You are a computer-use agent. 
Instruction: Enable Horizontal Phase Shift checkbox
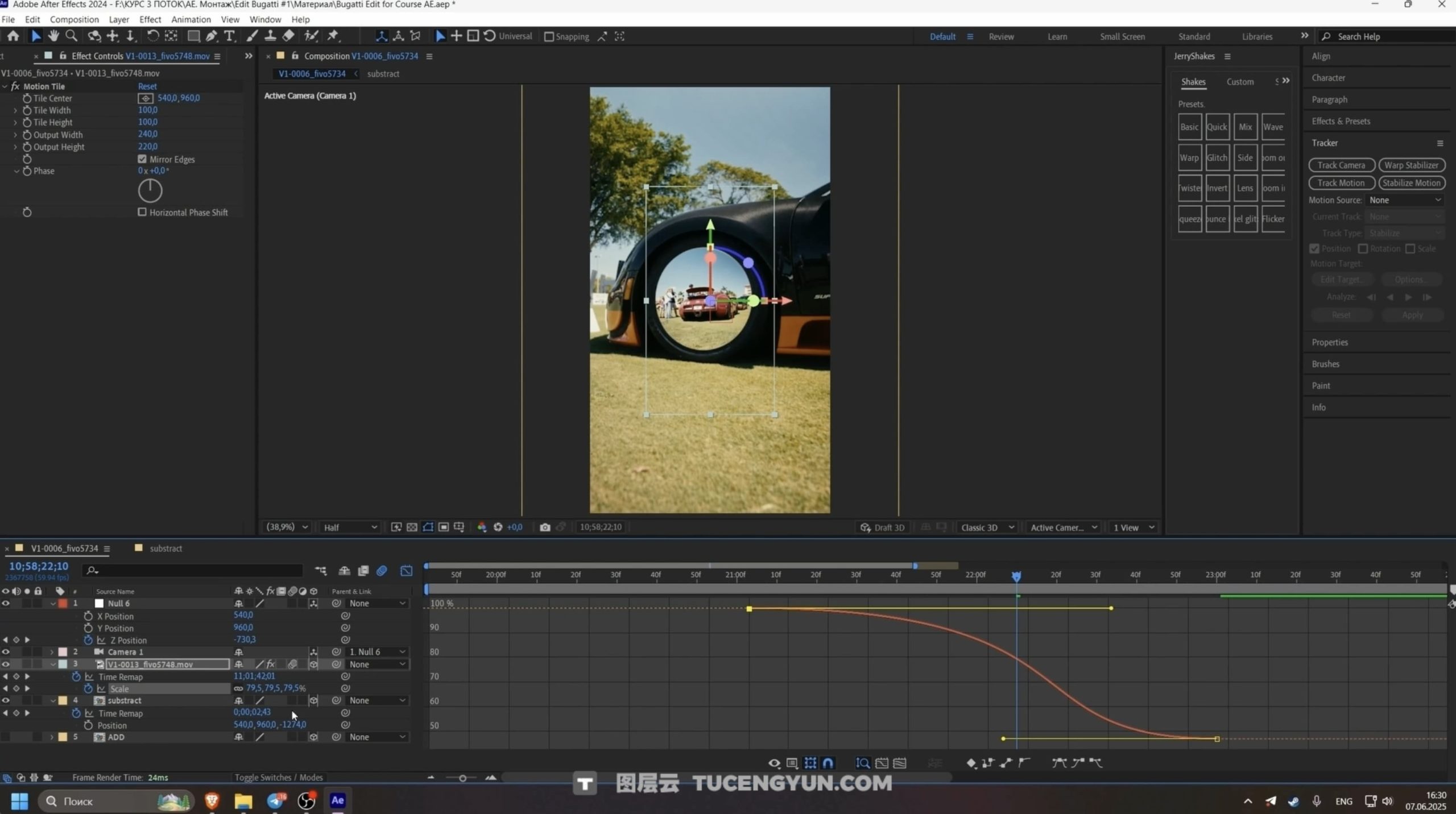point(142,212)
